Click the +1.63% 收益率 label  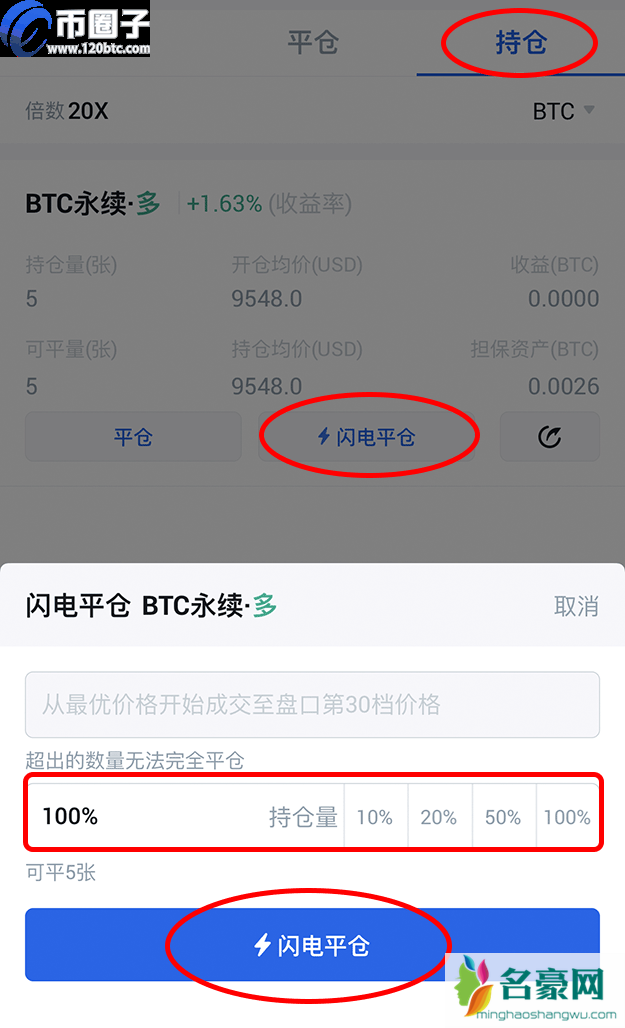pyautogui.click(x=268, y=204)
